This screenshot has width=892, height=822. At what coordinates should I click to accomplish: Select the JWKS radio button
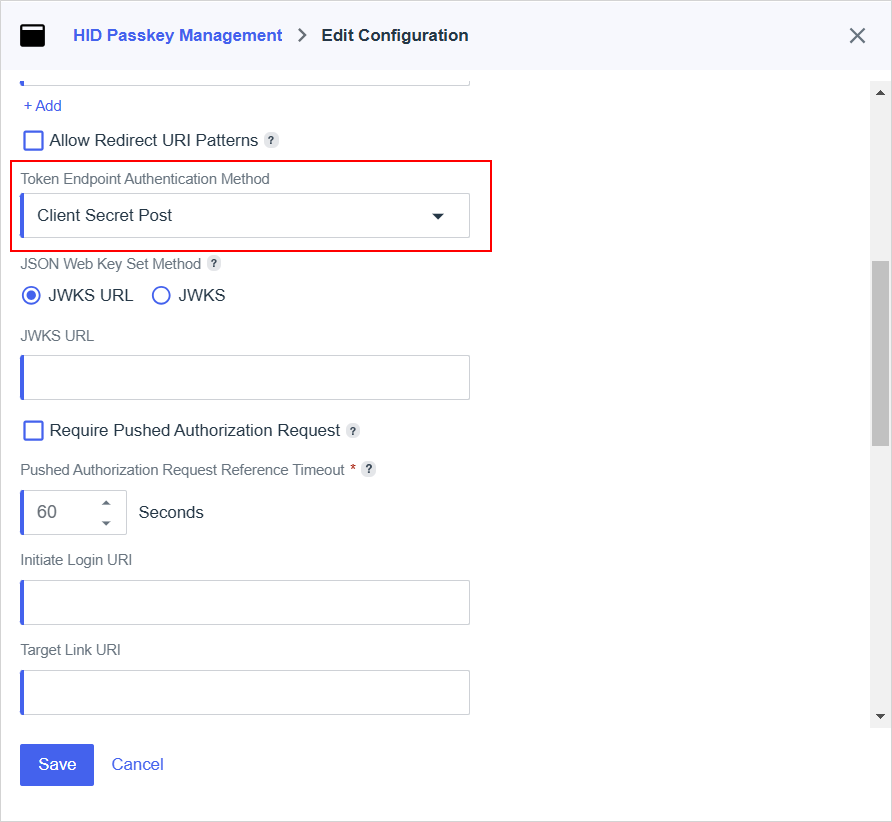point(161,295)
